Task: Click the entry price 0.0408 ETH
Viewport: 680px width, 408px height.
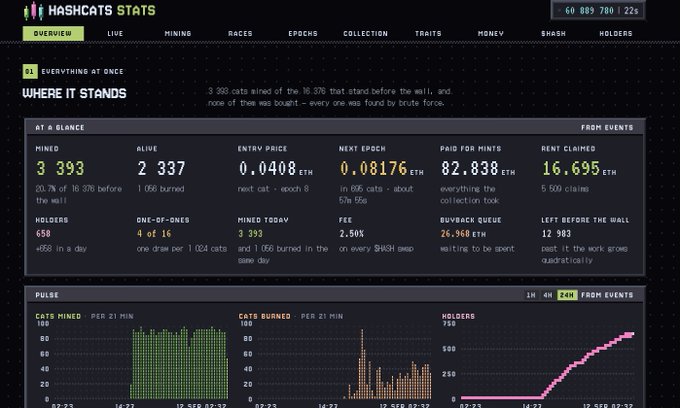Action: pos(275,169)
